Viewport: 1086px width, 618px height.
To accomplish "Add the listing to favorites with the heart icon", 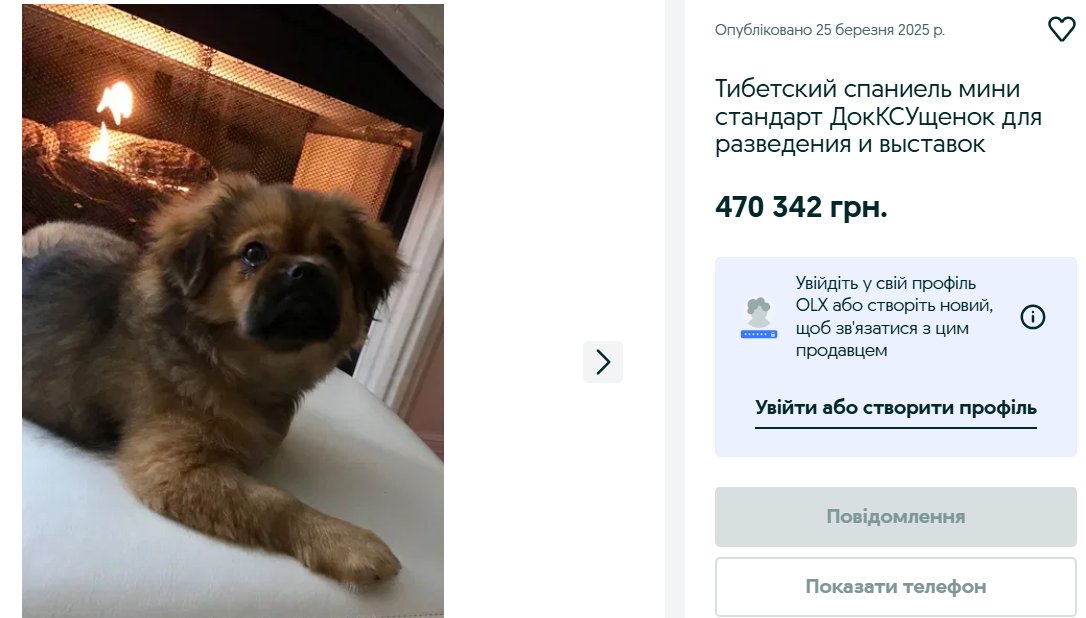I will click(1061, 29).
